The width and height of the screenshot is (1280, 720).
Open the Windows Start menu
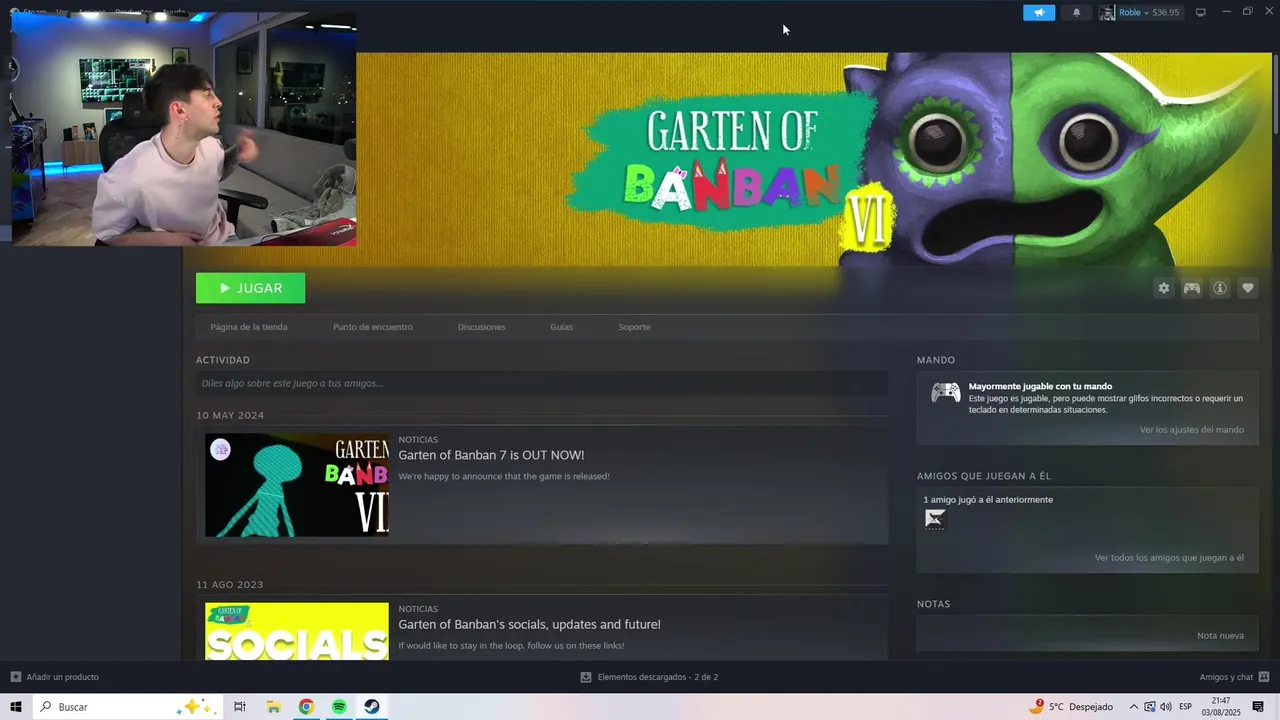(16, 707)
